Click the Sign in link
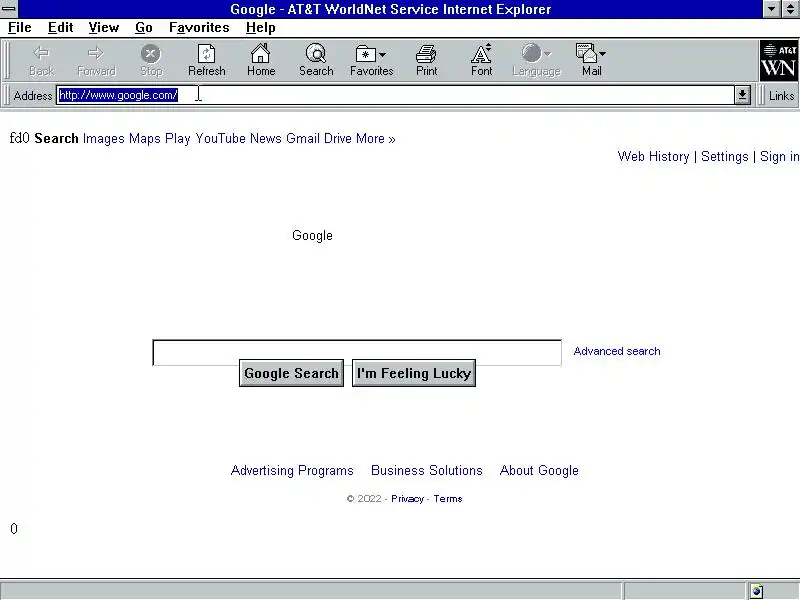 pos(780,157)
